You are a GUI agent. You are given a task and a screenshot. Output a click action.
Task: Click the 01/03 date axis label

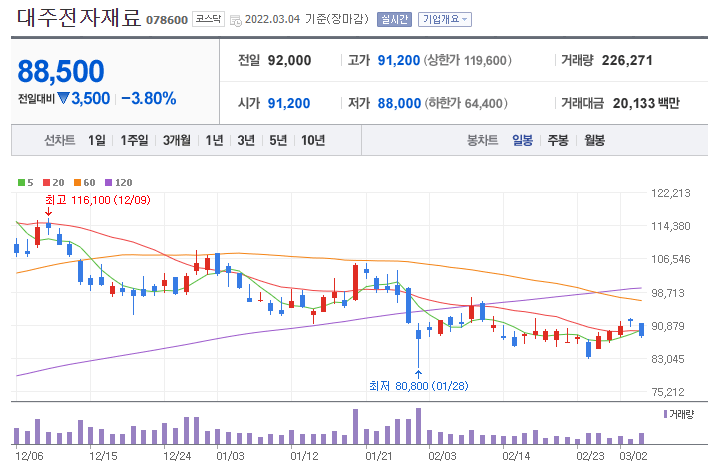(230, 456)
